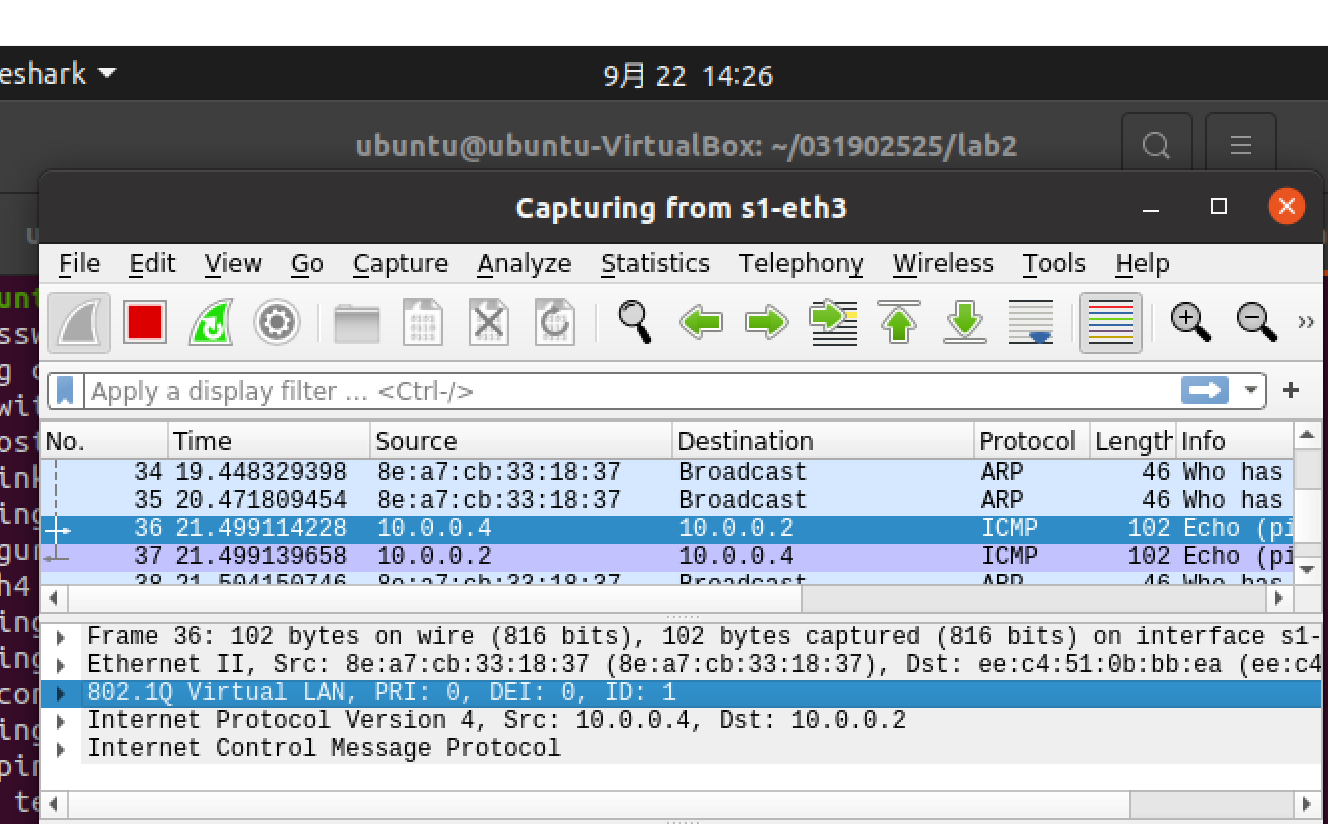The image size is (1328, 824).
Task: Toggle packet list colorization
Action: point(1110,323)
